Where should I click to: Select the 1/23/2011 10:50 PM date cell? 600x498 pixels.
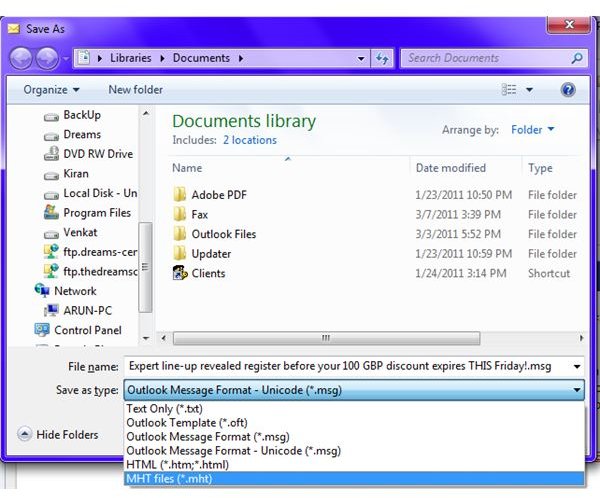tap(463, 195)
